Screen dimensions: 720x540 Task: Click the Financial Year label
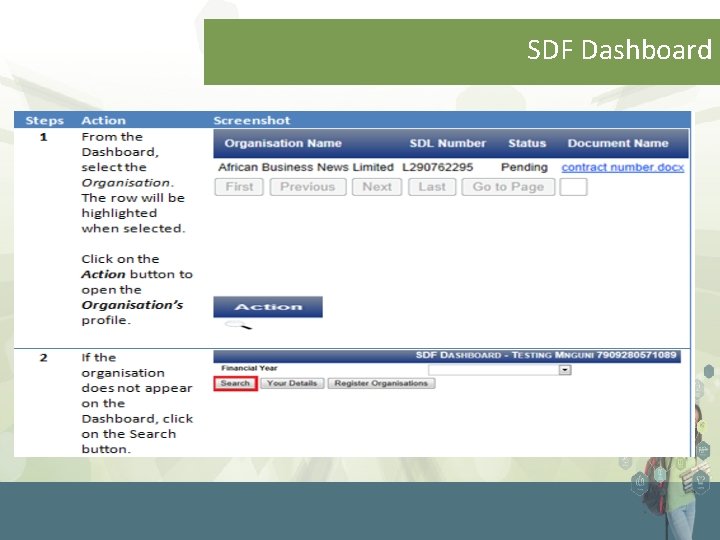[x=249, y=368]
